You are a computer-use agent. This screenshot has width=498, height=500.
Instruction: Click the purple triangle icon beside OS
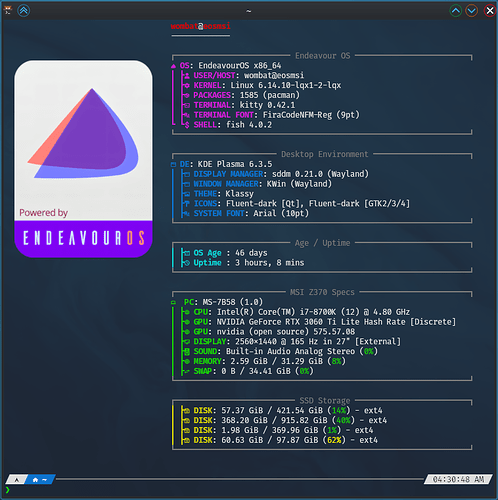click(173, 66)
